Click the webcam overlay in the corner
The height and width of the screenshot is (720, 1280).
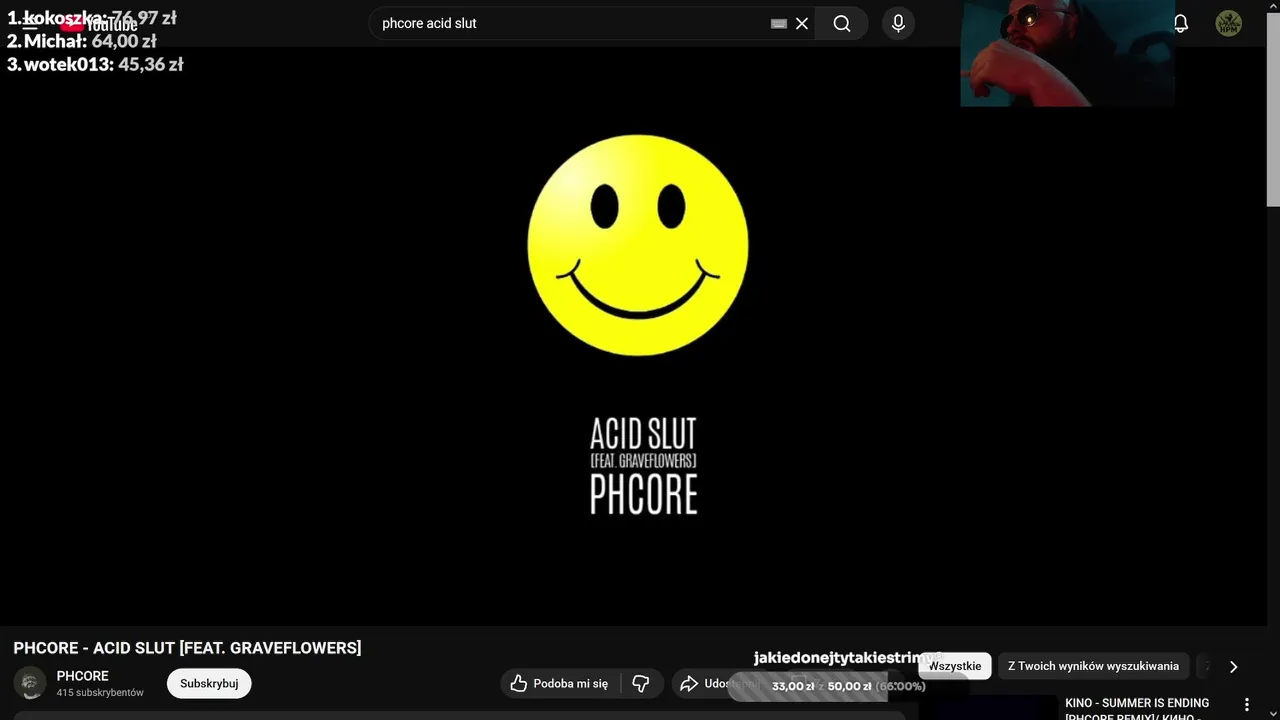click(x=1067, y=53)
